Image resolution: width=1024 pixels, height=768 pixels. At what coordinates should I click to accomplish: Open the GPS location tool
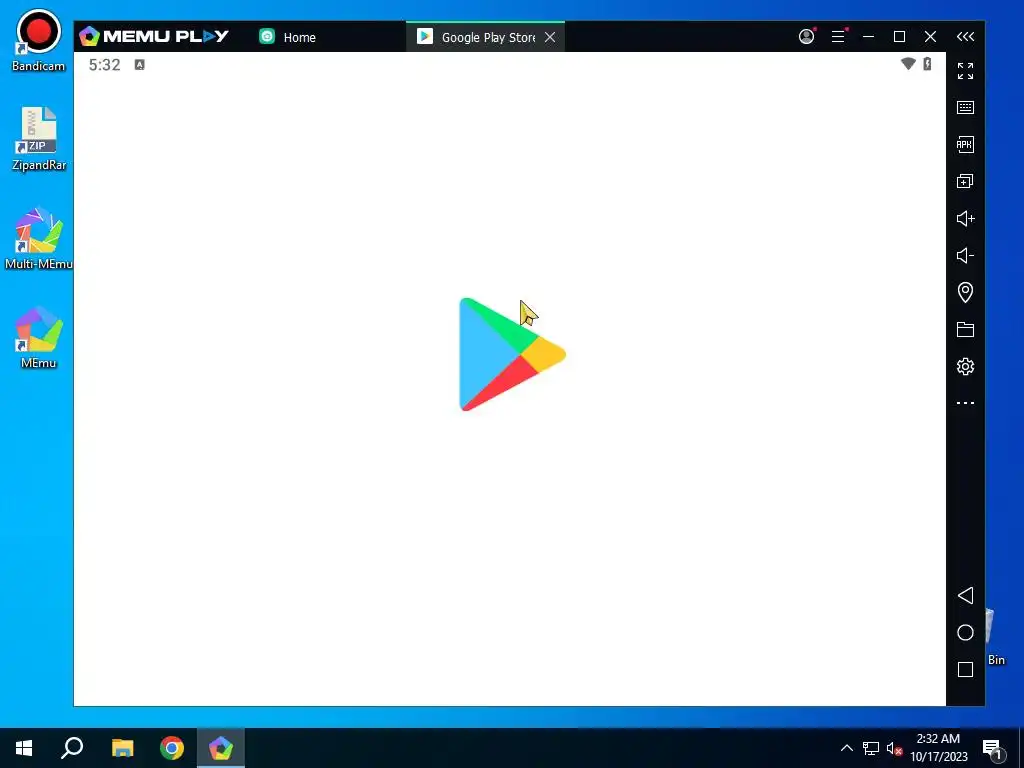pyautogui.click(x=965, y=292)
